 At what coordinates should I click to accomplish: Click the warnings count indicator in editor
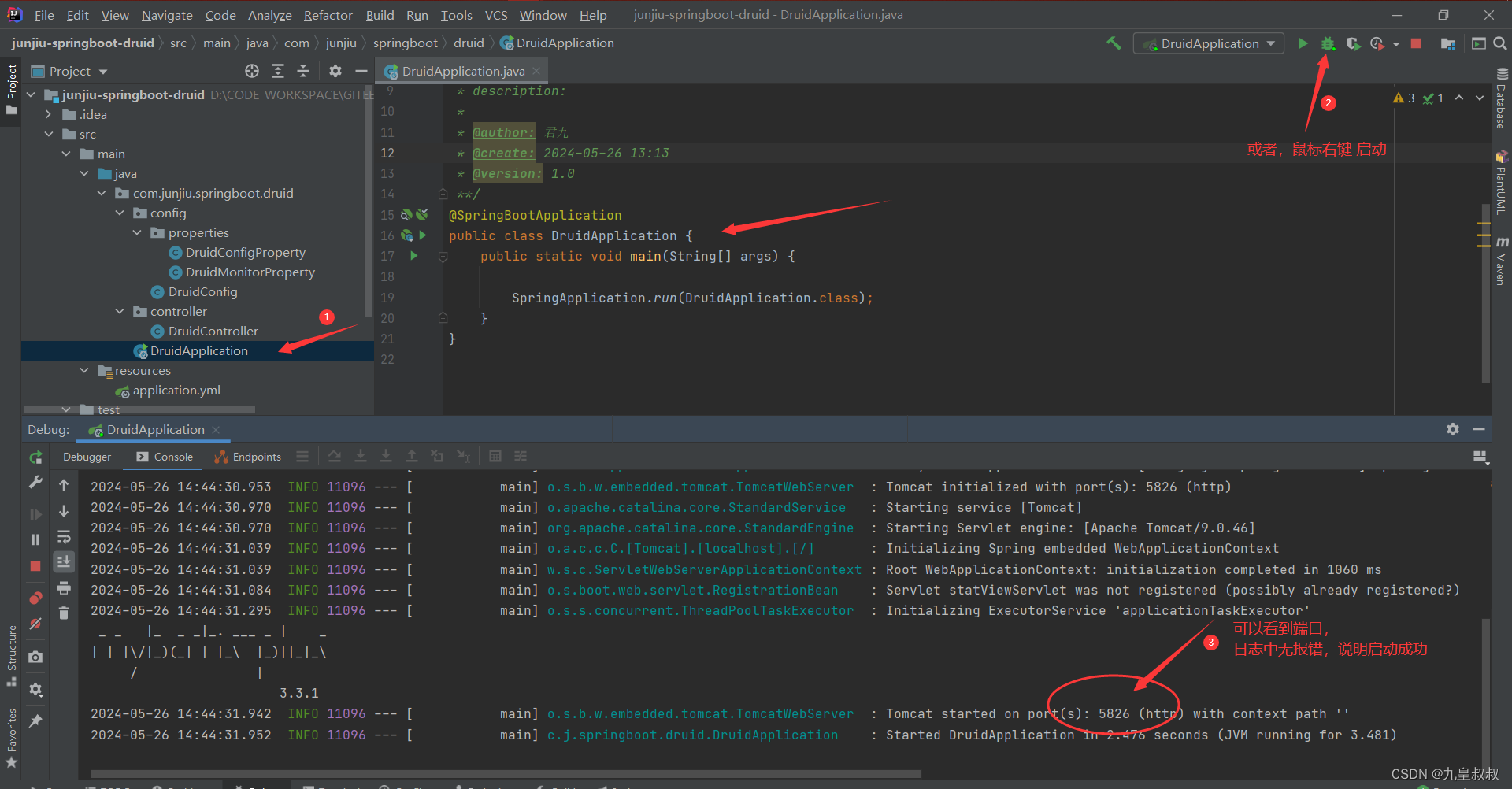(1403, 98)
